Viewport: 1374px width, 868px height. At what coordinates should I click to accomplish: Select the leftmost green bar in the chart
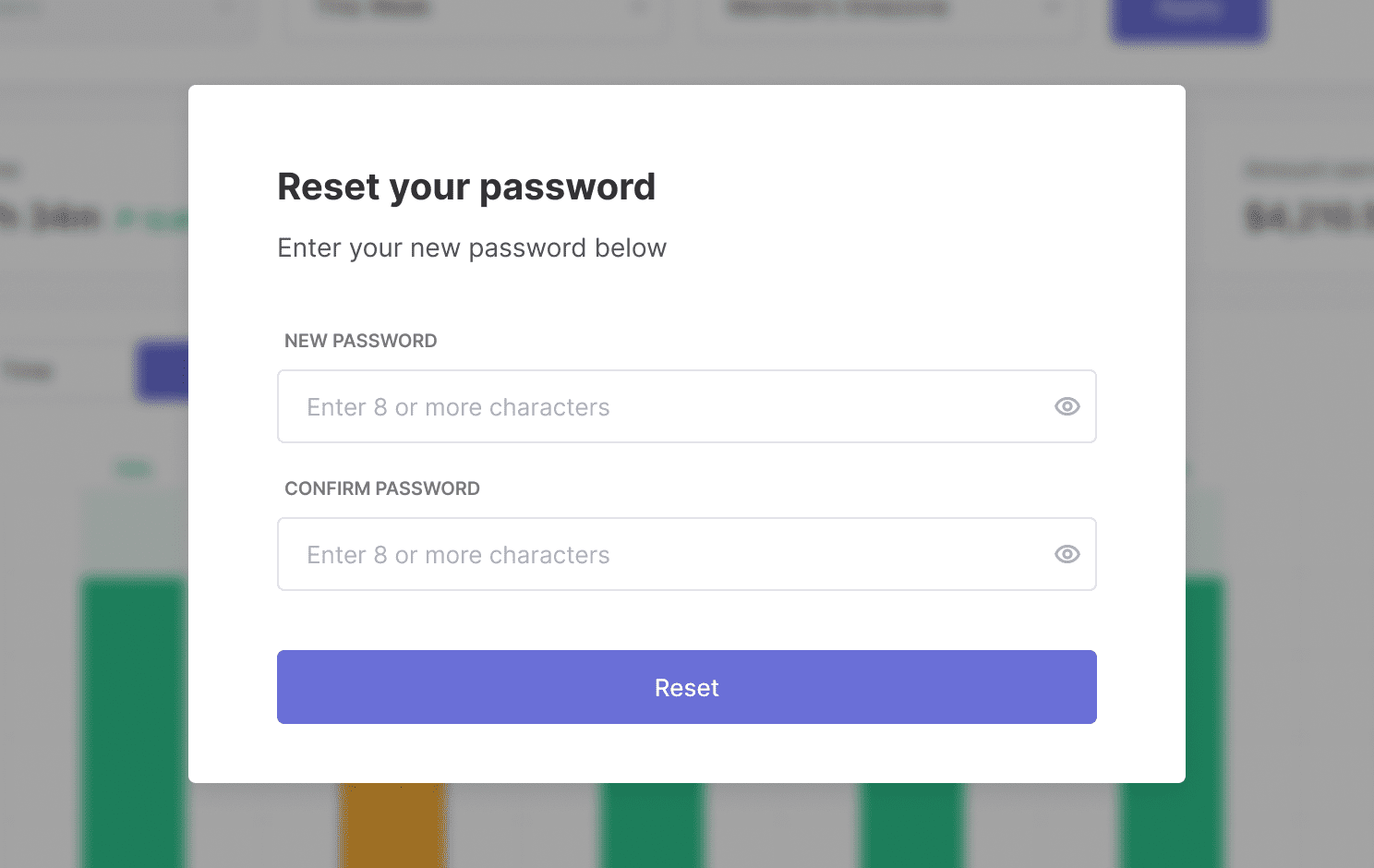point(135,722)
